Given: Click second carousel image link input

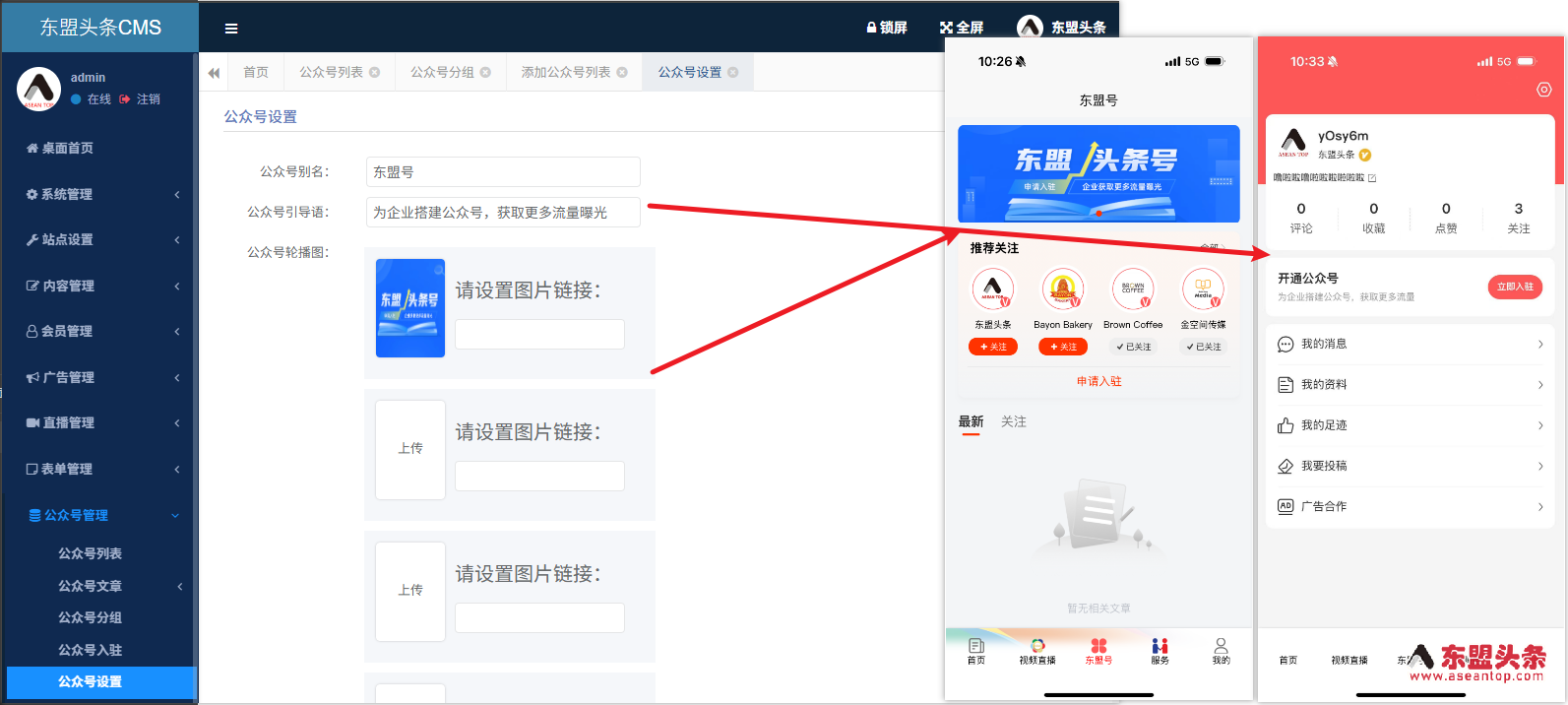Looking at the screenshot, I should [539, 476].
